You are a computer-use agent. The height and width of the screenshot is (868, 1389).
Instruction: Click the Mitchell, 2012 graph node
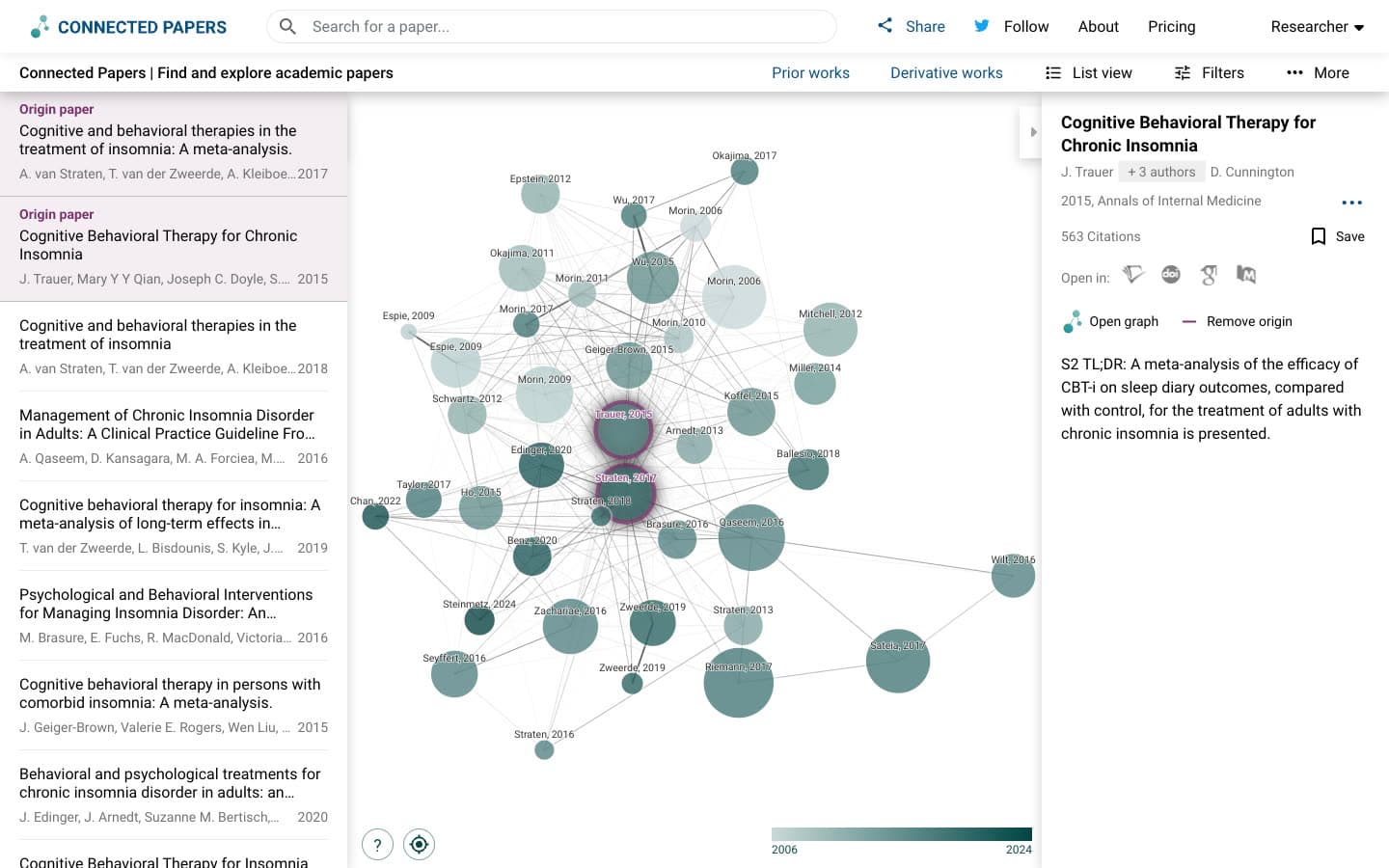[831, 330]
